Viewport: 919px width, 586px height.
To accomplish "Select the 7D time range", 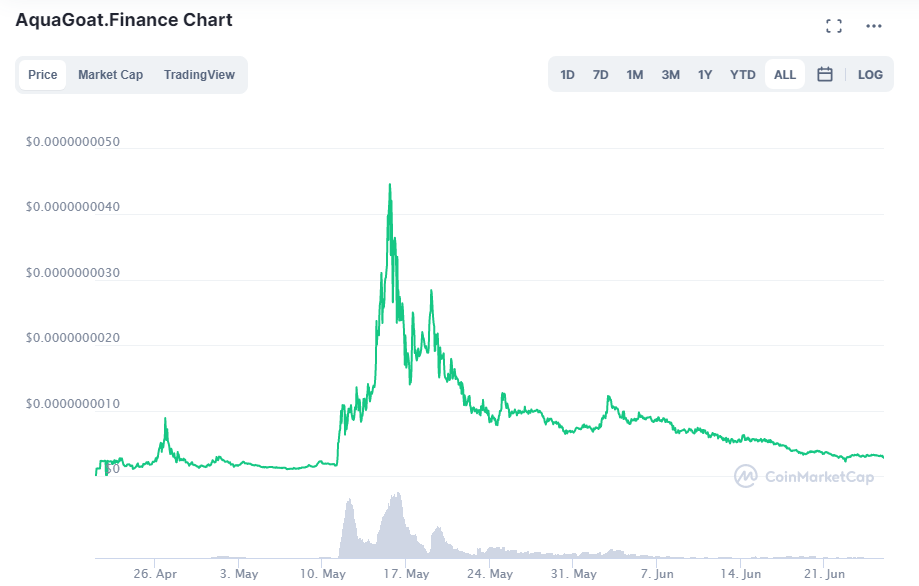I will (x=600, y=74).
